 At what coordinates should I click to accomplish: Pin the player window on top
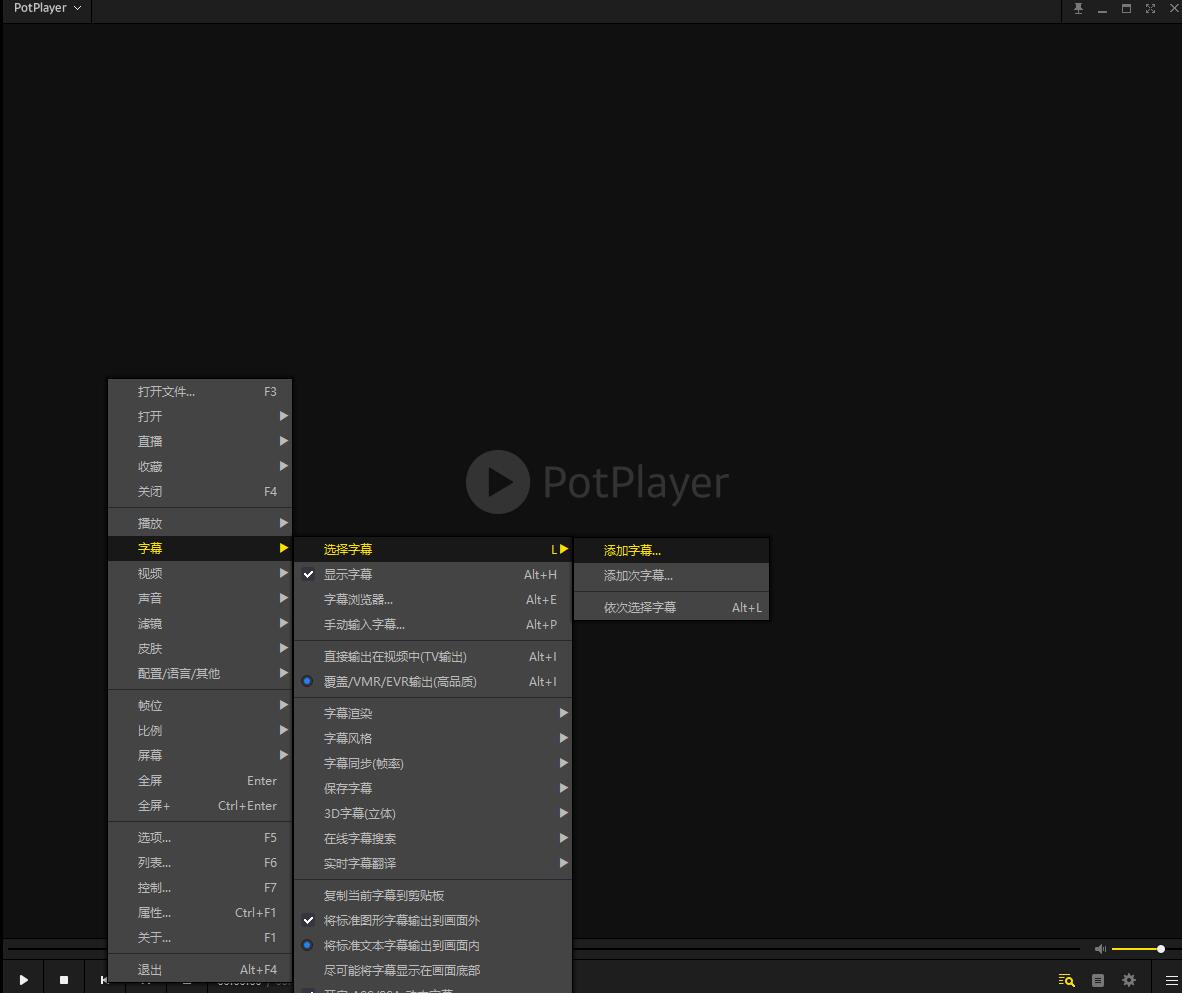click(x=1078, y=8)
